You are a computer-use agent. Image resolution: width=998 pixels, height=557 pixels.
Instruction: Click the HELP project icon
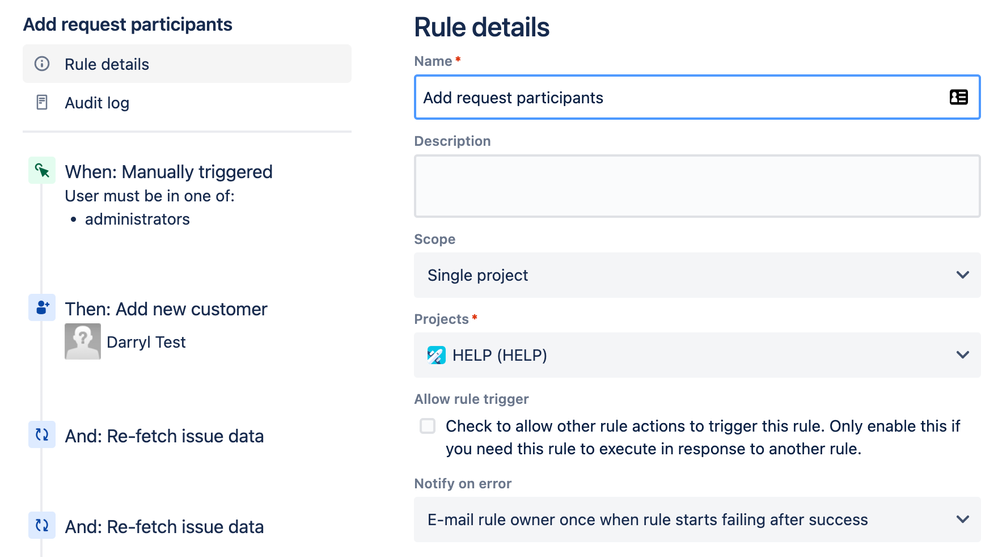click(437, 355)
